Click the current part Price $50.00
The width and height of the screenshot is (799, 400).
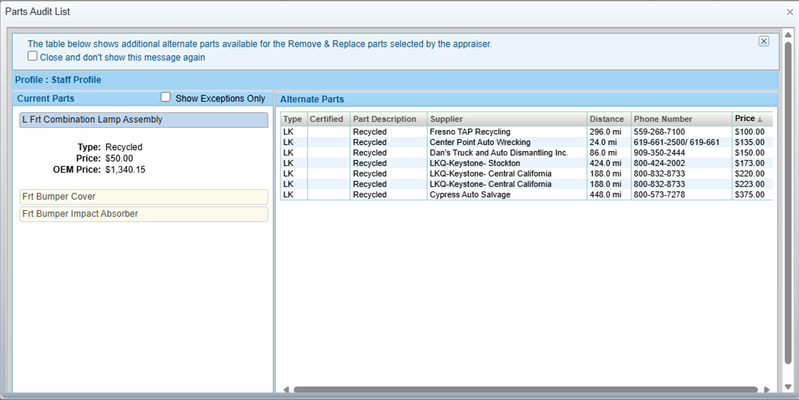click(x=119, y=158)
